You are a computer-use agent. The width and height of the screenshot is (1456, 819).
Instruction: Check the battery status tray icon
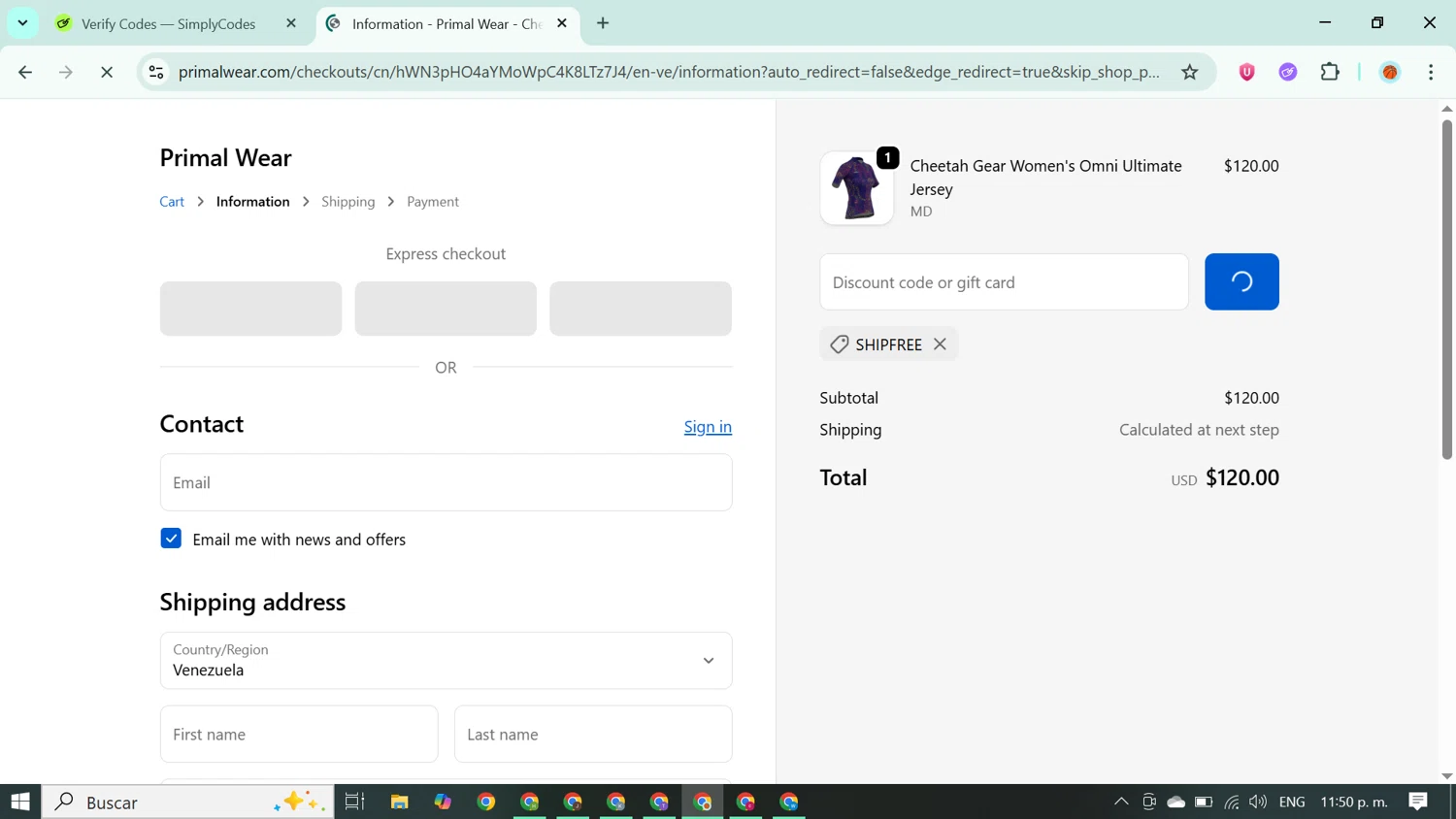(x=1204, y=802)
